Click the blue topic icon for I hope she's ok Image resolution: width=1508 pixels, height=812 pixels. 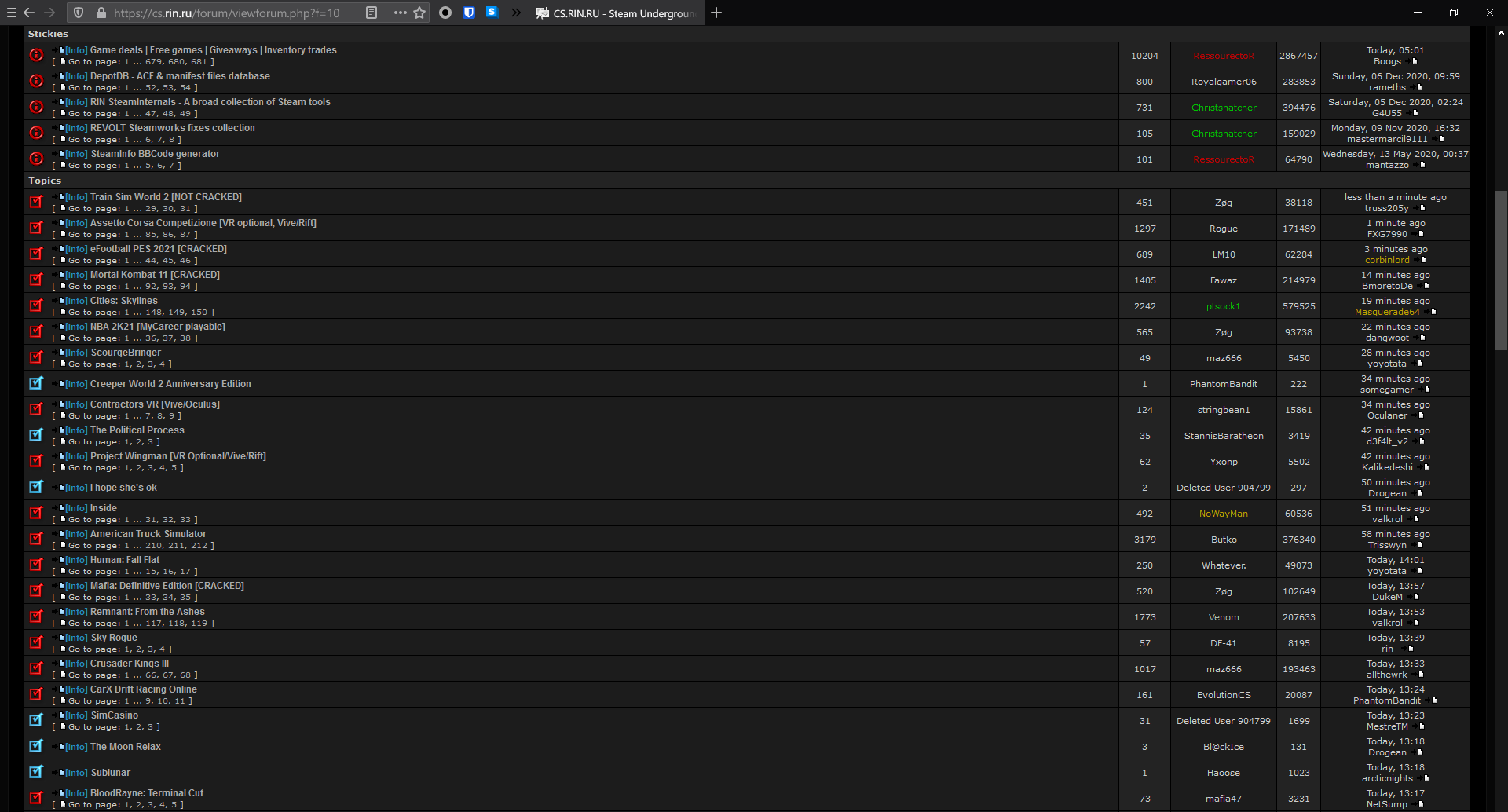coord(36,487)
